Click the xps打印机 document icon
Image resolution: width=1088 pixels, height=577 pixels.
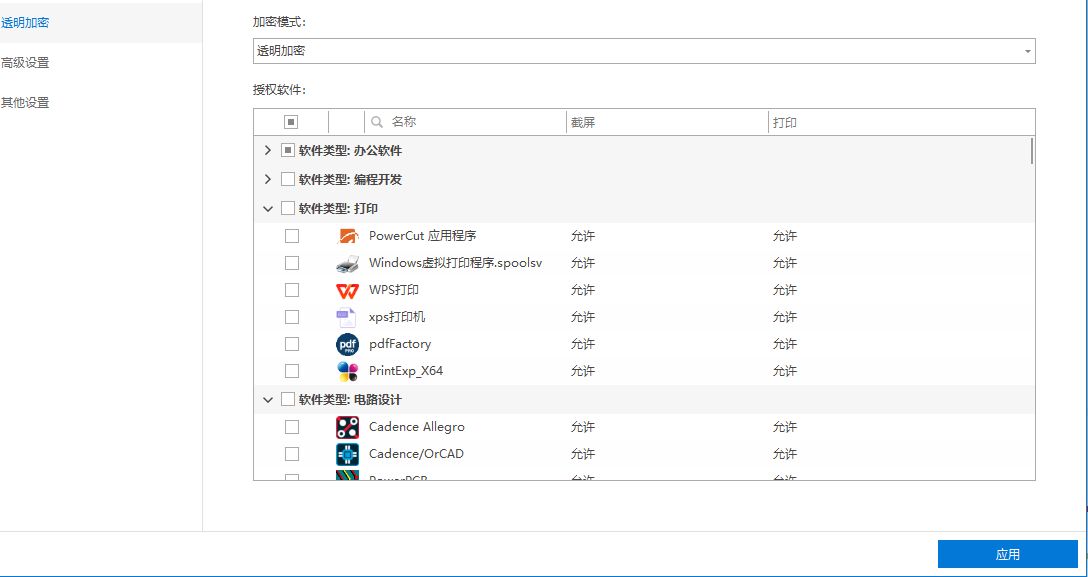pyautogui.click(x=346, y=317)
